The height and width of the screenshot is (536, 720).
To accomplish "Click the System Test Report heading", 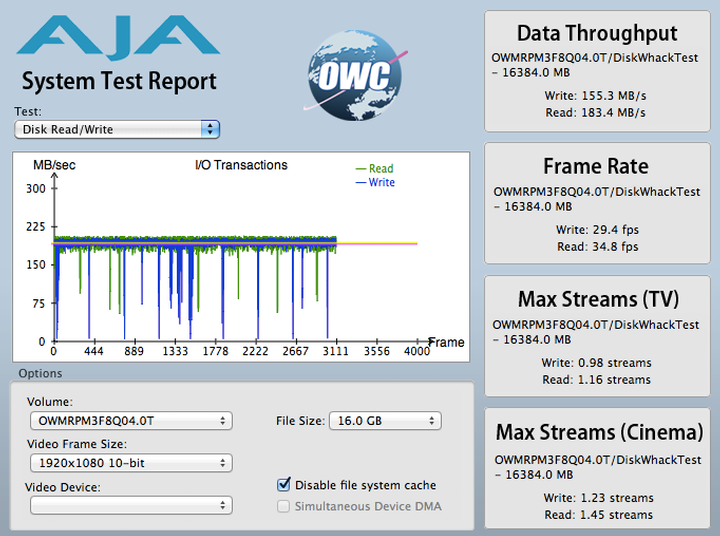I will coord(119,81).
